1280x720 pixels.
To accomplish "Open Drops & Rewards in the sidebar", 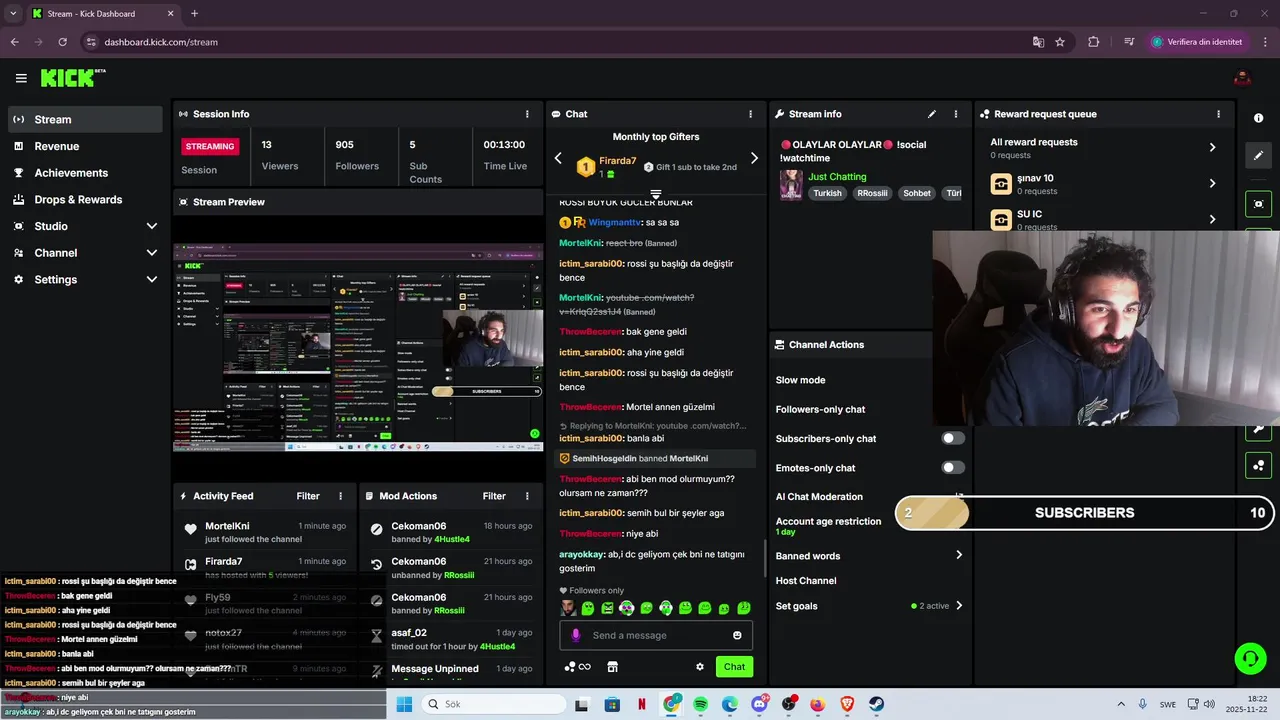I will coord(85,199).
